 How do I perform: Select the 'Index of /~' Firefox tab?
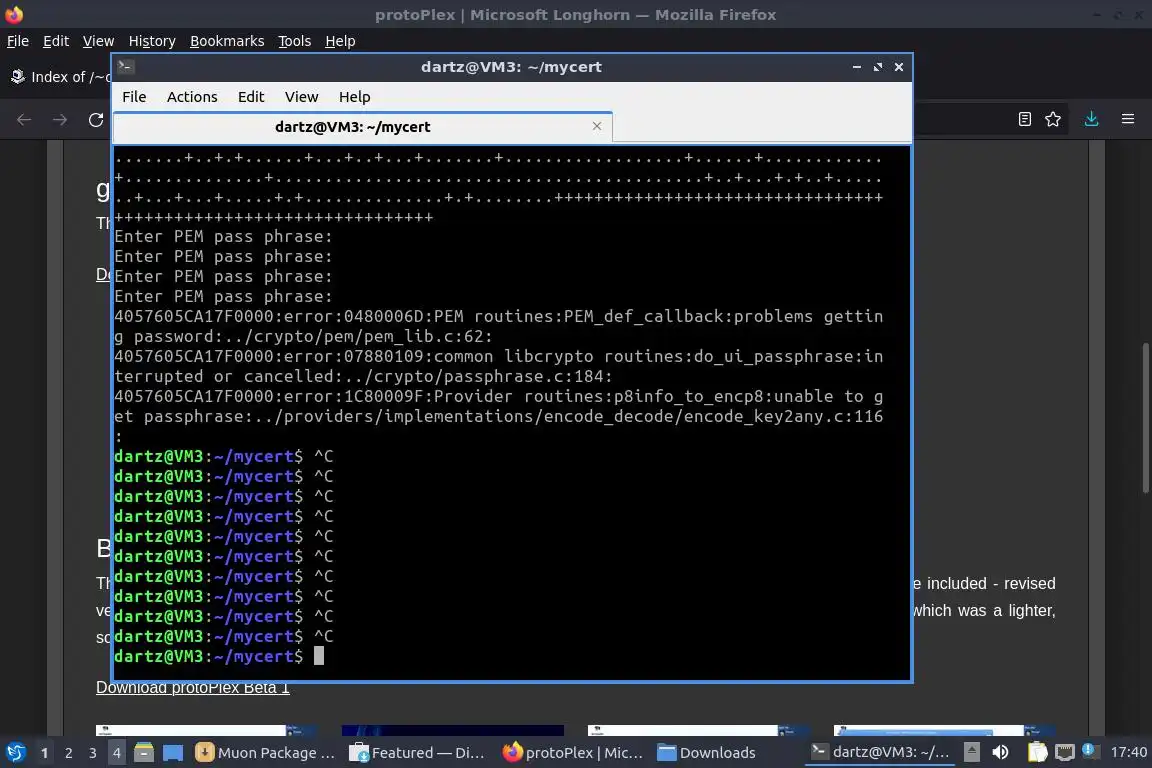pyautogui.click(x=59, y=76)
